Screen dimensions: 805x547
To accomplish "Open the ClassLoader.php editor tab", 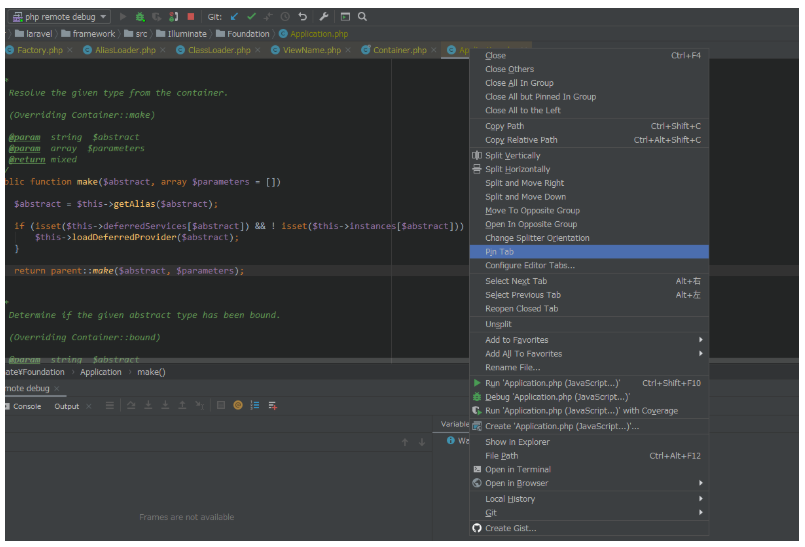I will [219, 50].
